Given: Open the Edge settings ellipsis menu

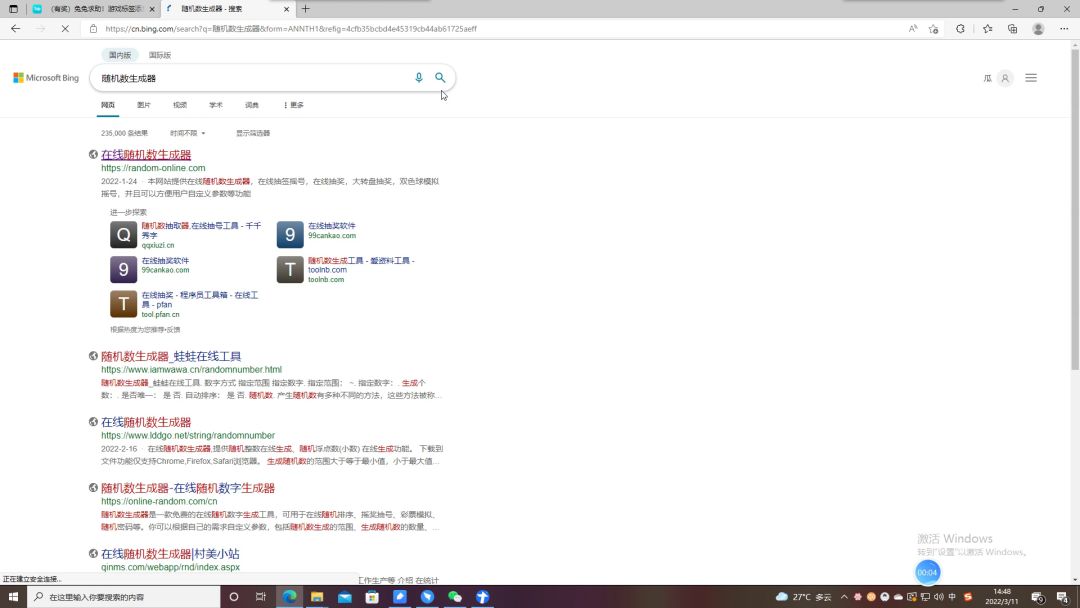Looking at the screenshot, I should click(x=1063, y=29).
